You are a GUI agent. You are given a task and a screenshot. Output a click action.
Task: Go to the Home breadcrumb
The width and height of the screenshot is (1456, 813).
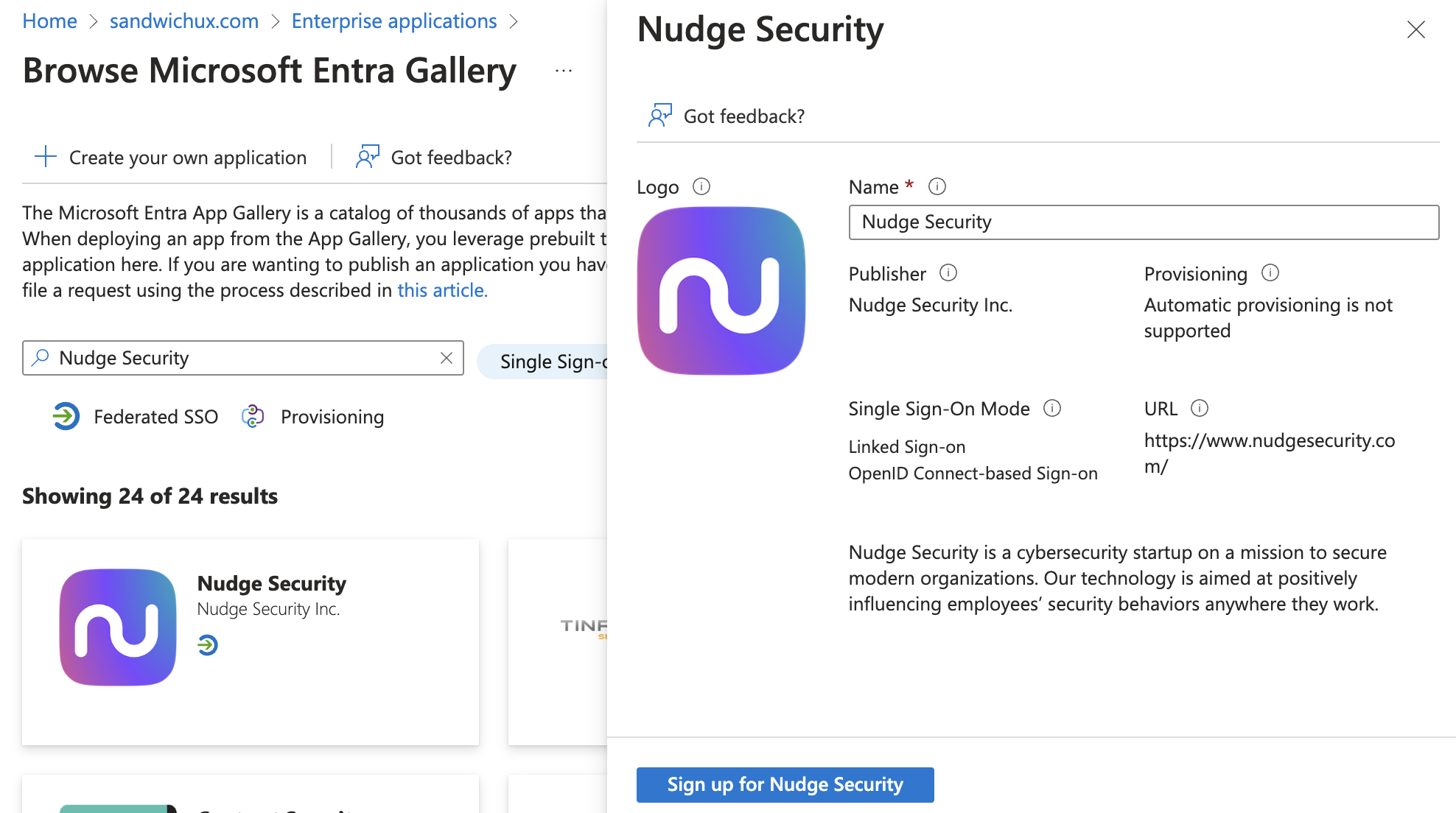(x=49, y=21)
